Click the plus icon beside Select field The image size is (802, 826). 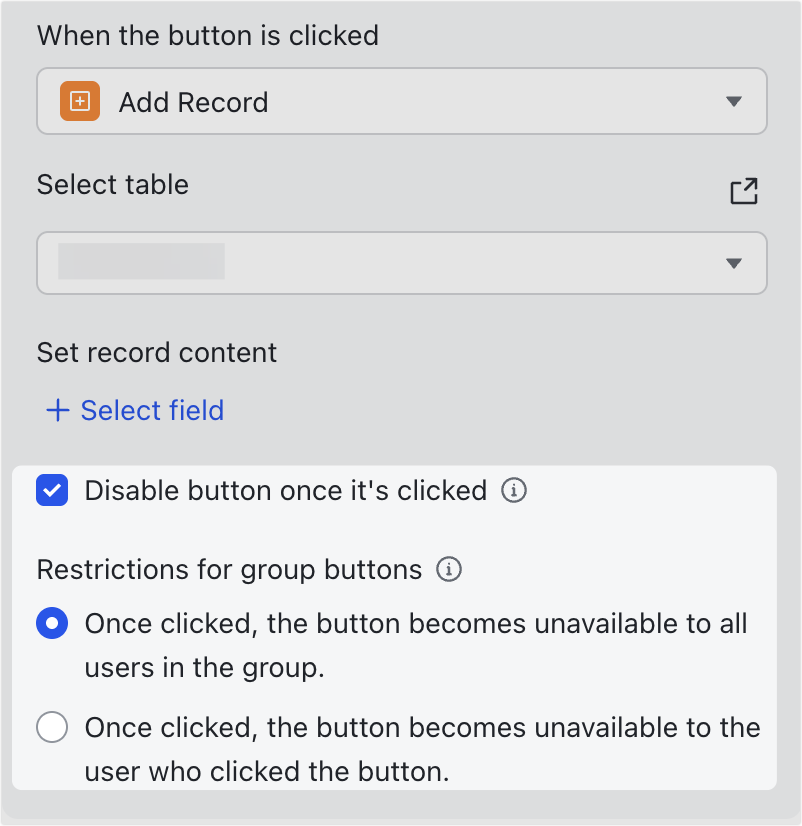(x=58, y=411)
